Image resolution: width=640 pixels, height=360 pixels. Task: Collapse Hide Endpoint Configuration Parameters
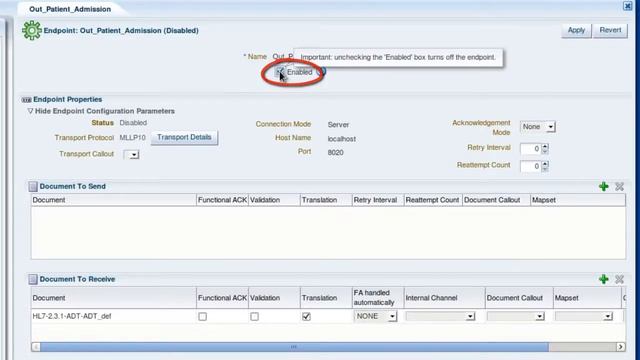pos(30,111)
